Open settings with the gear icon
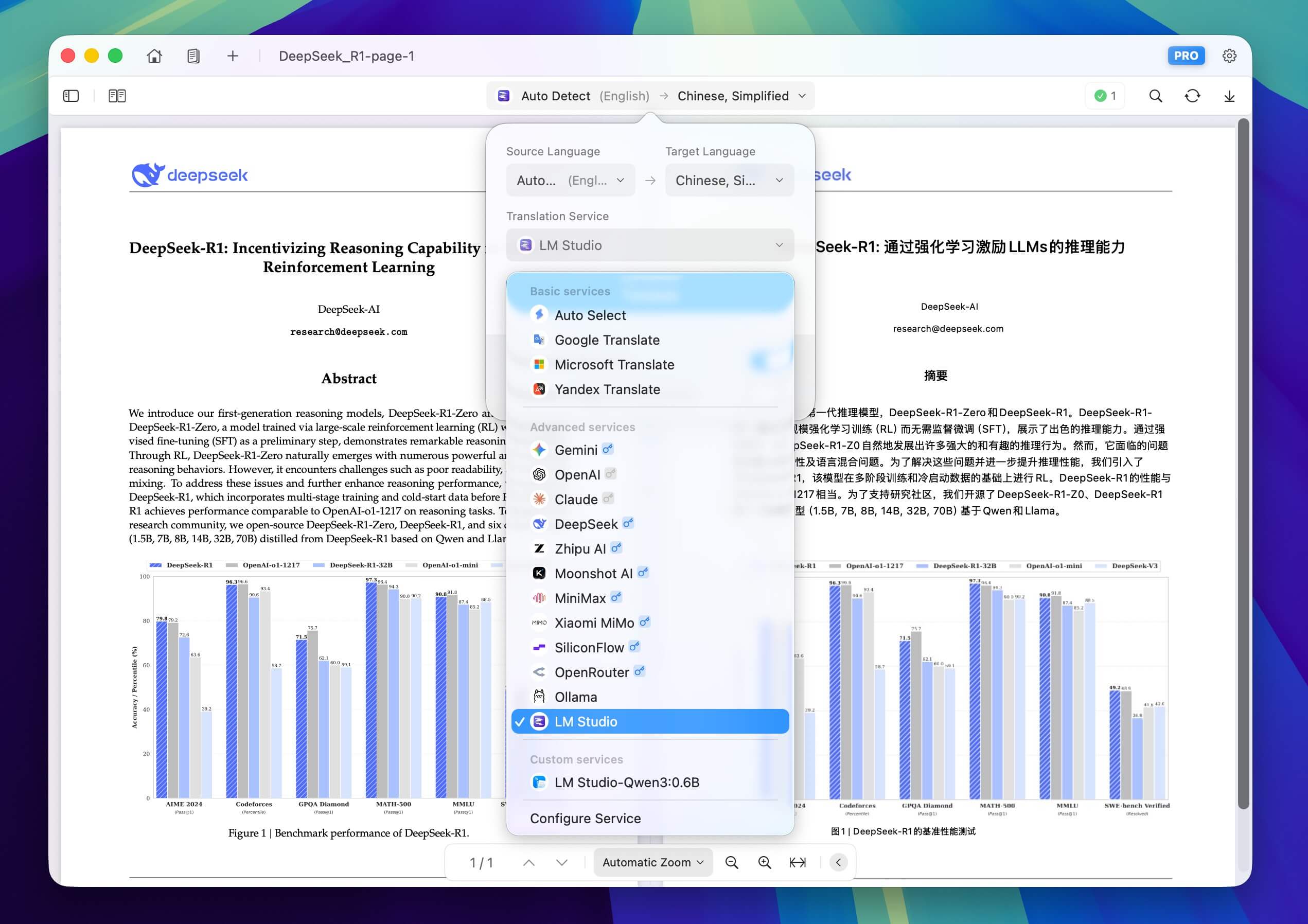Screen dimensions: 1308x924 point(1229,56)
